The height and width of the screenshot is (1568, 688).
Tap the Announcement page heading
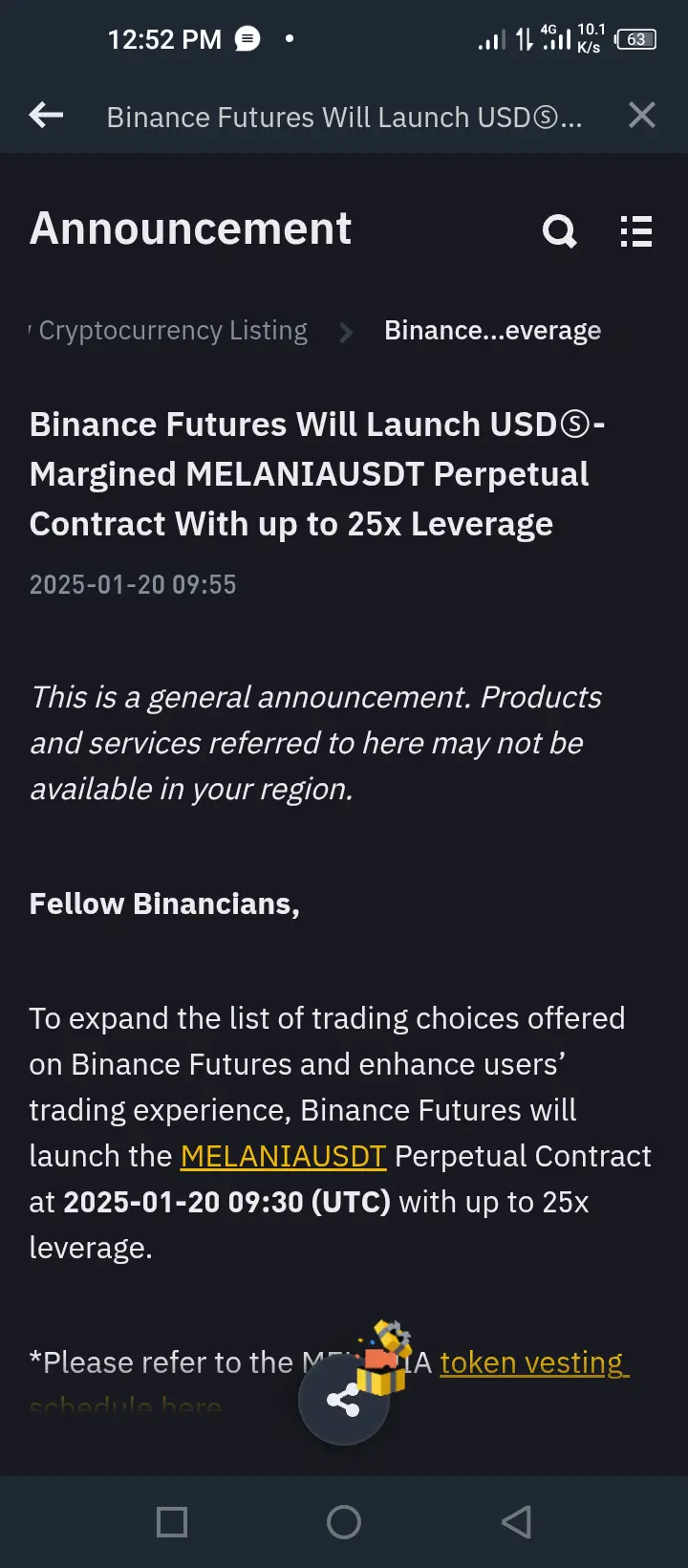tap(190, 229)
